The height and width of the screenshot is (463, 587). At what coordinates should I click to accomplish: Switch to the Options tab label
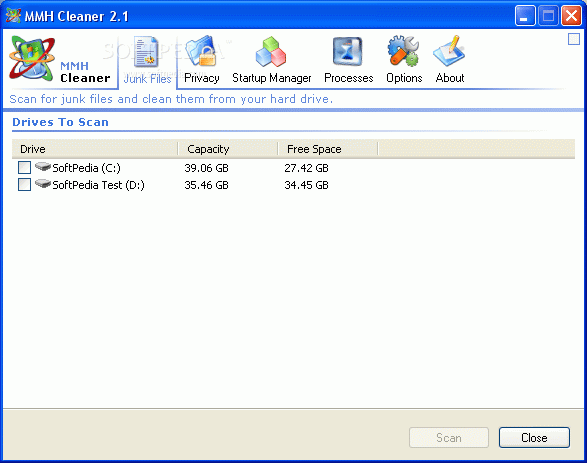coord(404,78)
